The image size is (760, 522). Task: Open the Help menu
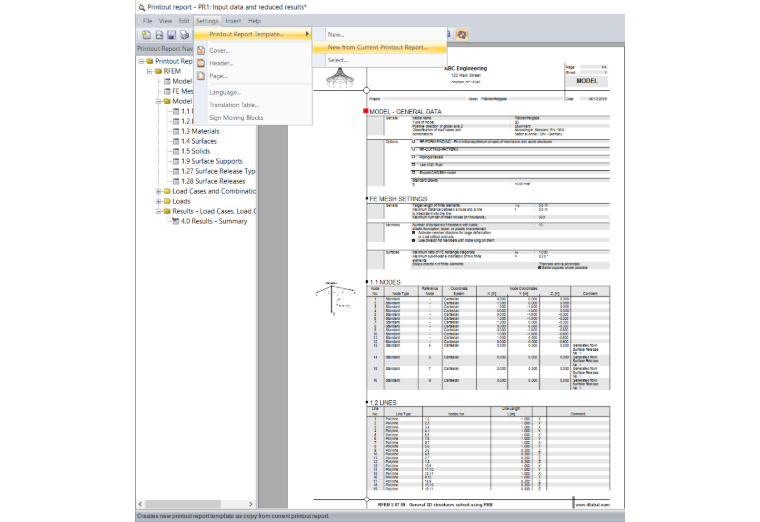[x=254, y=21]
